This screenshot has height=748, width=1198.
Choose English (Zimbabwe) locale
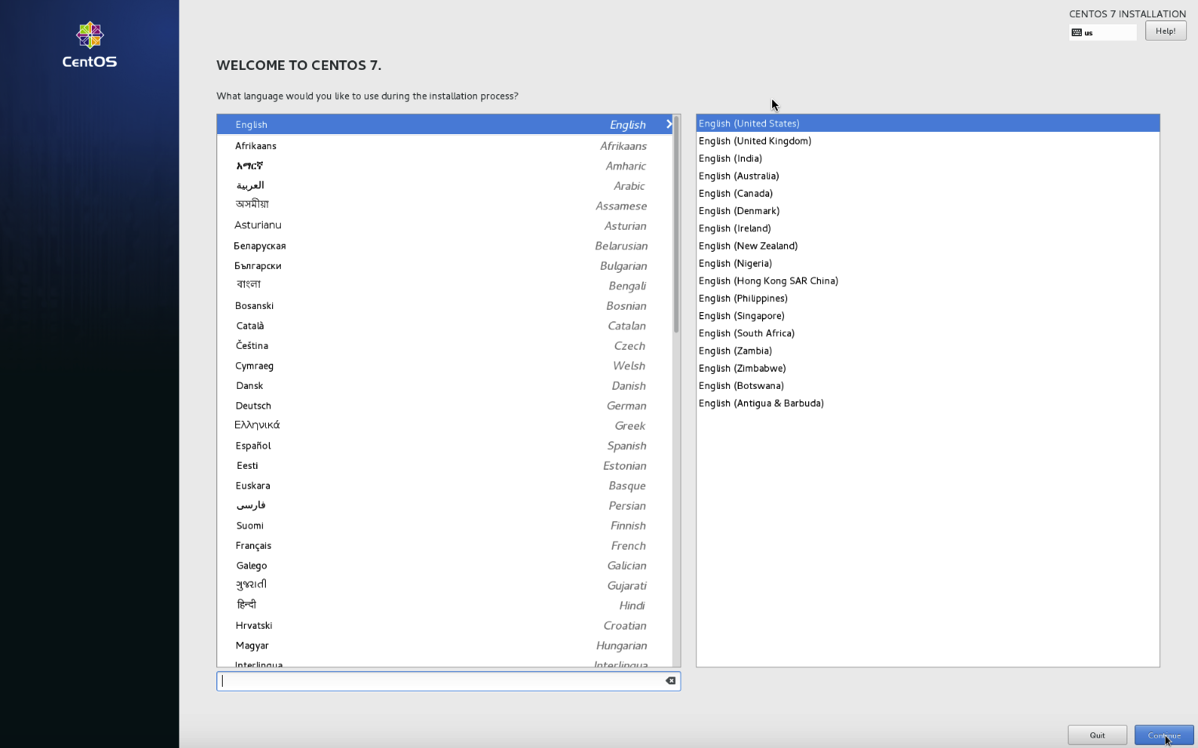(x=928, y=368)
